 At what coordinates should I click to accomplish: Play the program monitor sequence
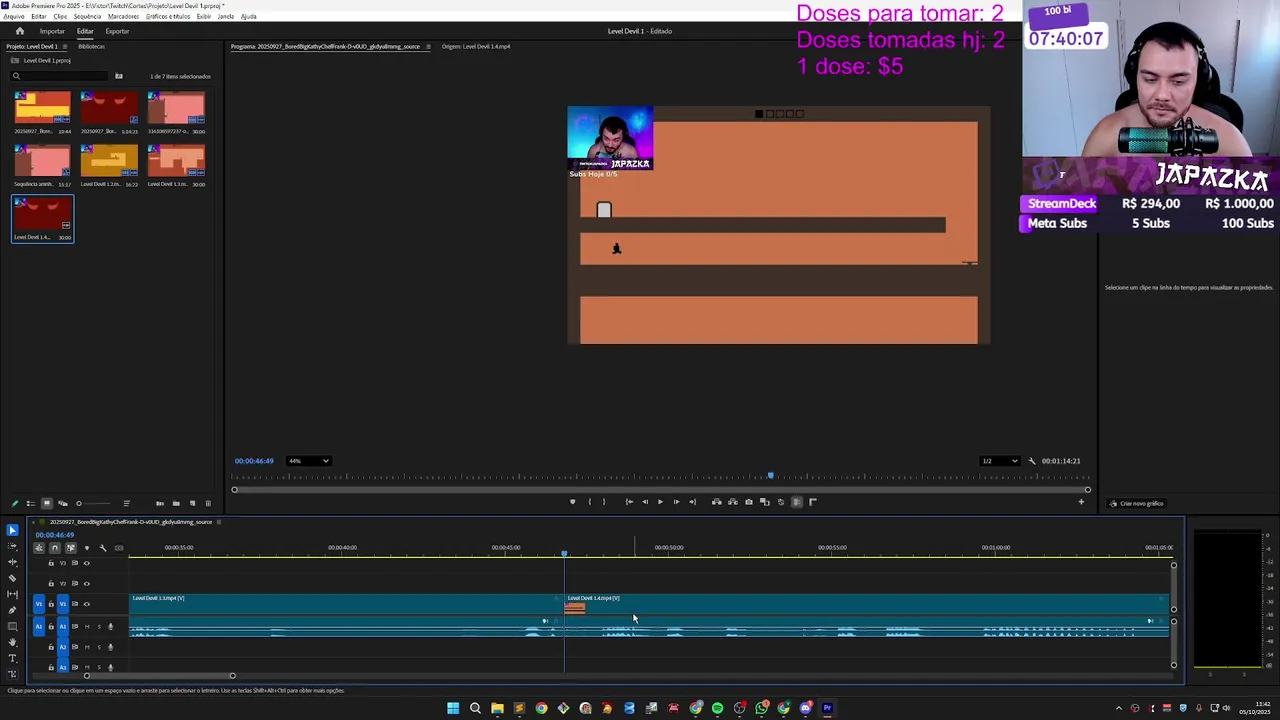point(660,502)
